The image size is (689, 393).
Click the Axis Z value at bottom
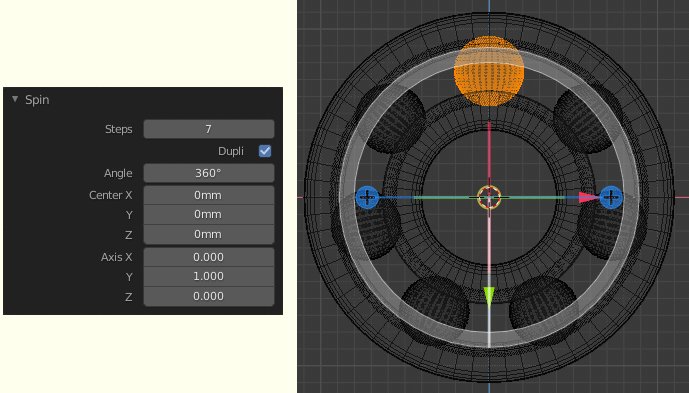pyautogui.click(x=209, y=296)
